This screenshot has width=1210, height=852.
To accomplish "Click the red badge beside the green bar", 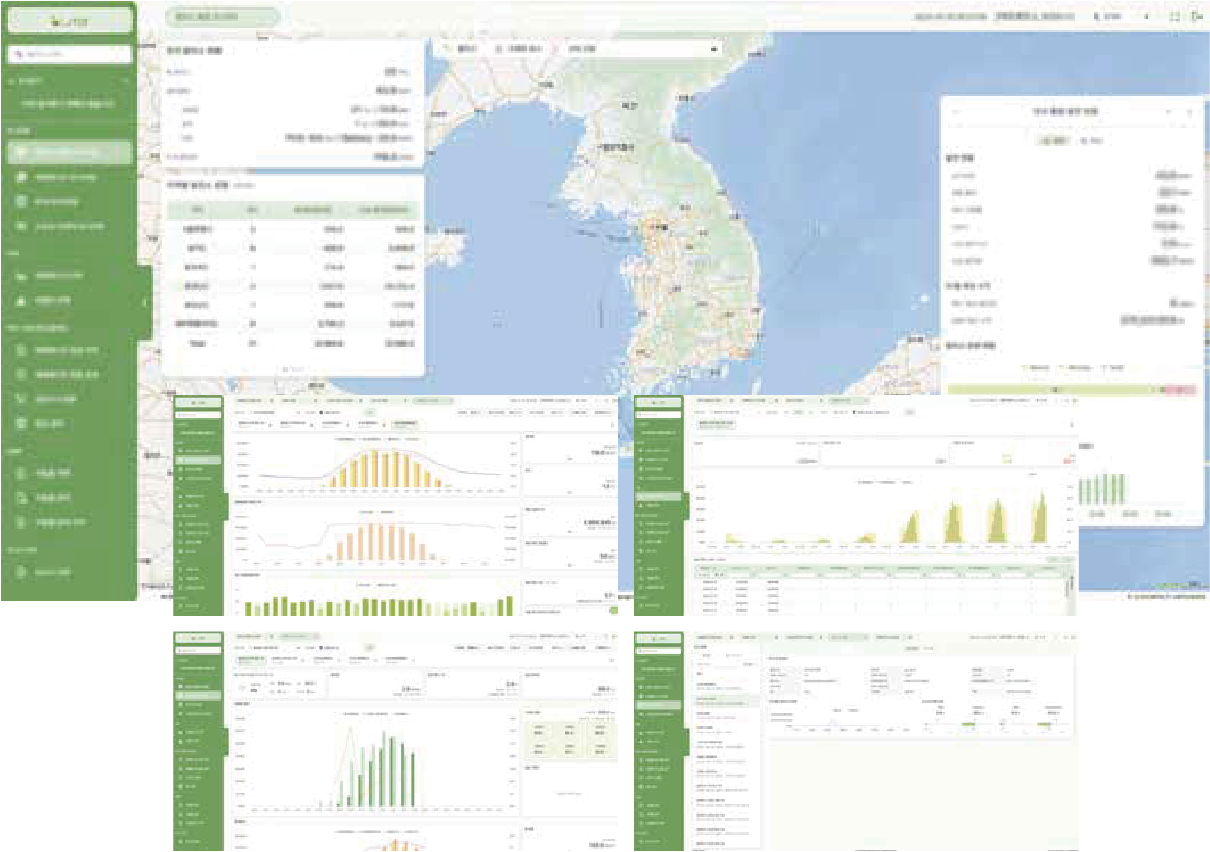I will tap(1180, 390).
